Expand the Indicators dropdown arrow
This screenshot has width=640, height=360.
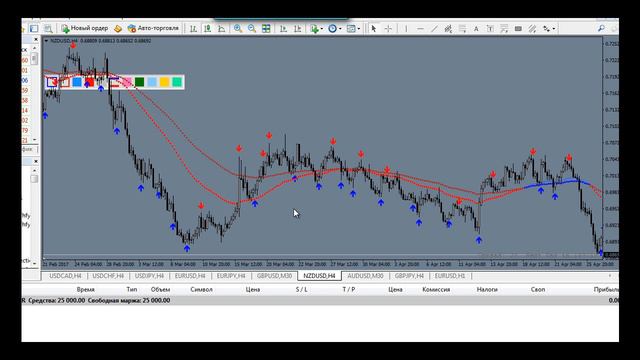(322, 29)
